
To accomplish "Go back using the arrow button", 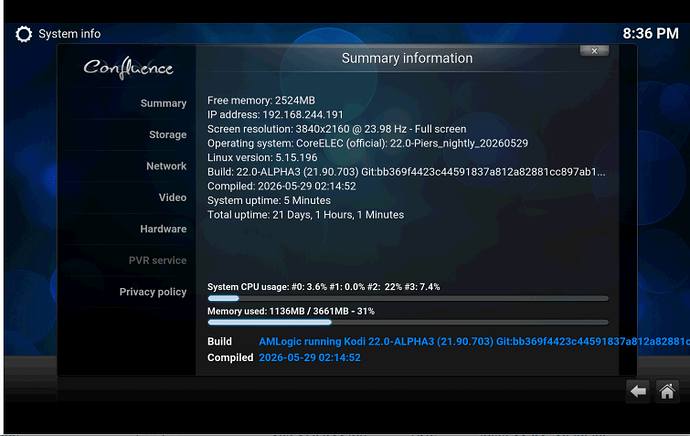I will 638,391.
